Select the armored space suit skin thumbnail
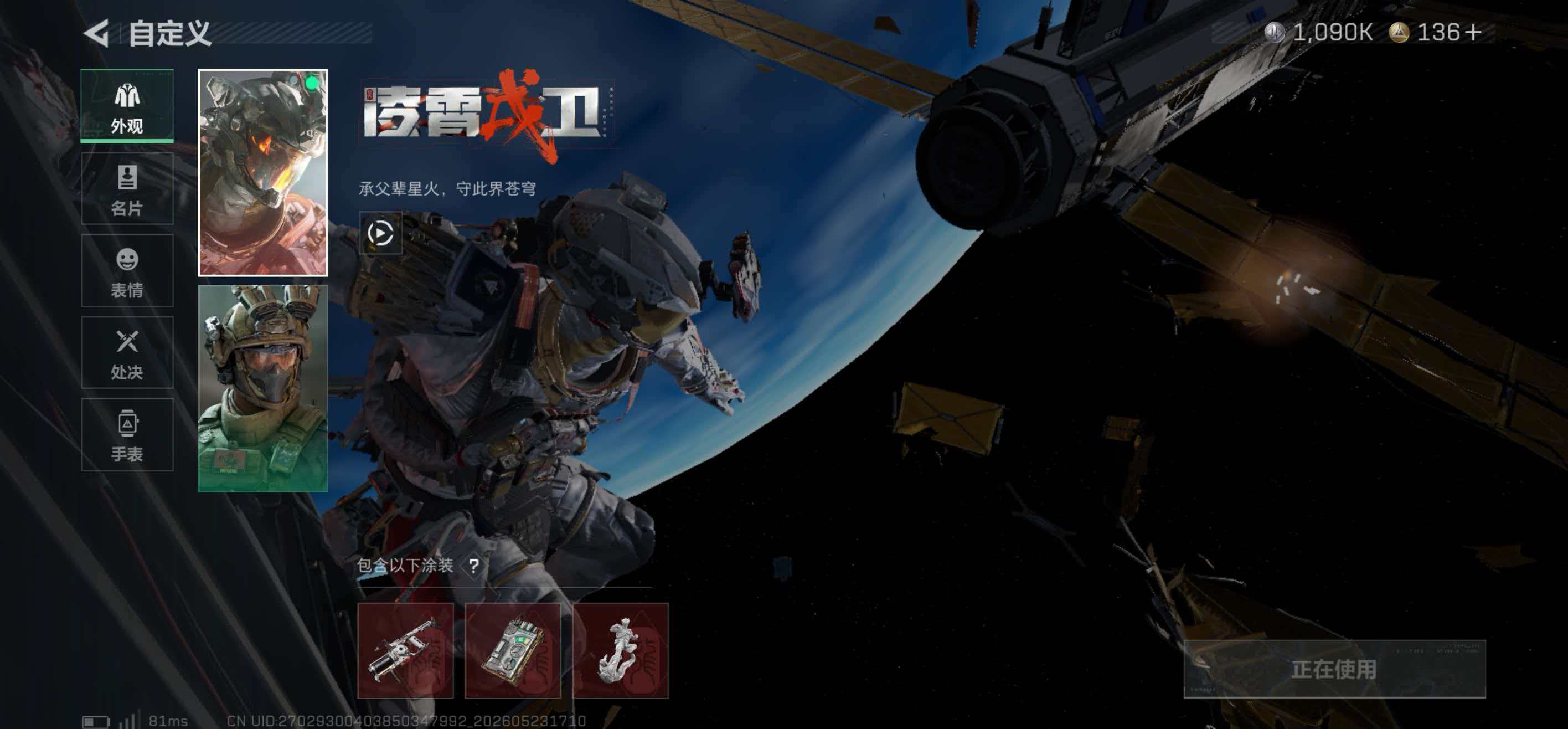The width and height of the screenshot is (1568, 729). pyautogui.click(x=263, y=173)
